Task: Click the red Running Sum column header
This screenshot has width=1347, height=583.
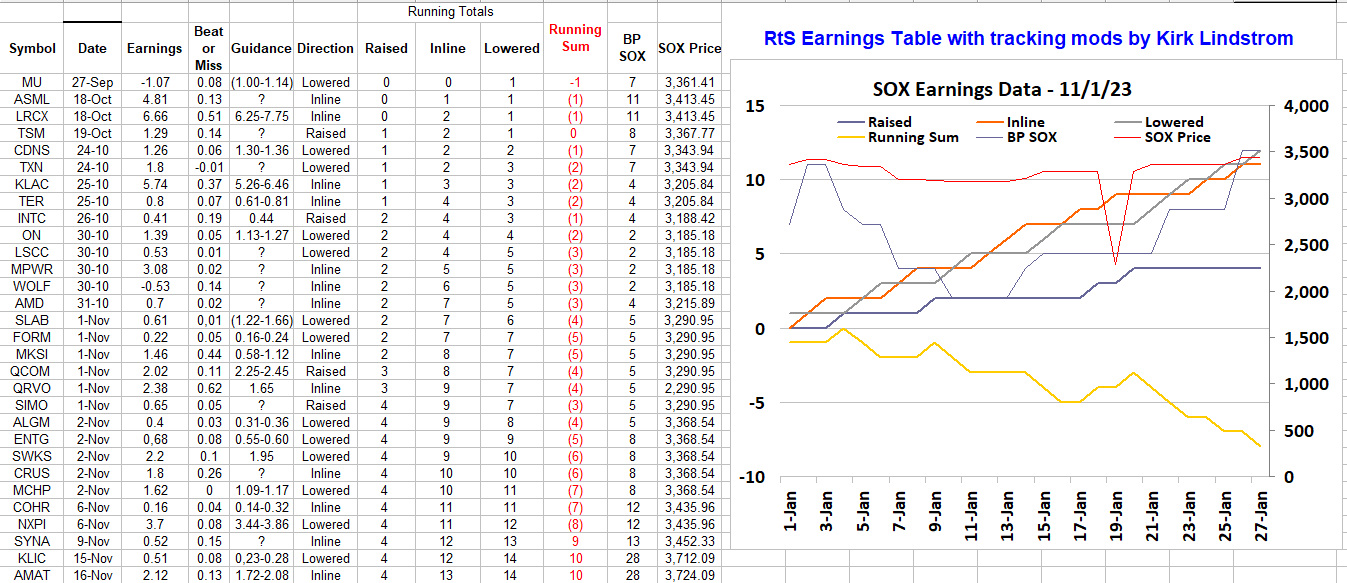Action: click(x=575, y=38)
